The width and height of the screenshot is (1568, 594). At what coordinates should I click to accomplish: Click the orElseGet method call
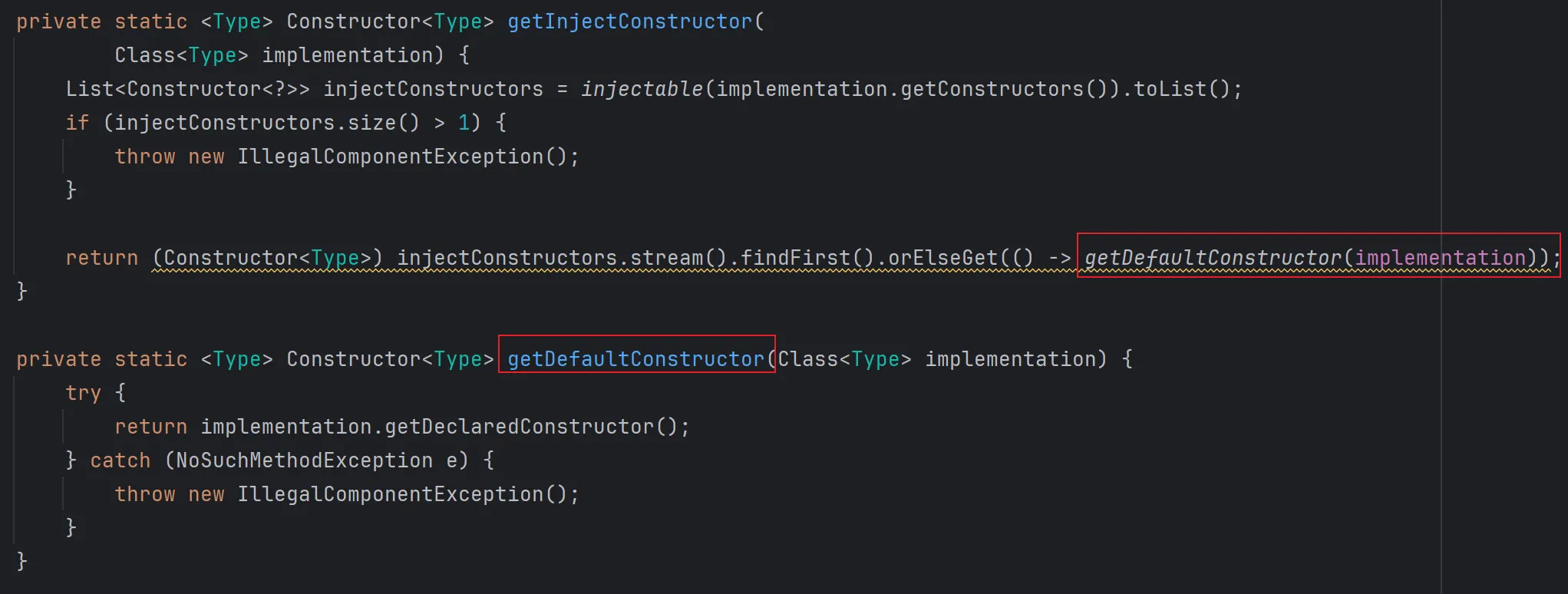point(943,258)
